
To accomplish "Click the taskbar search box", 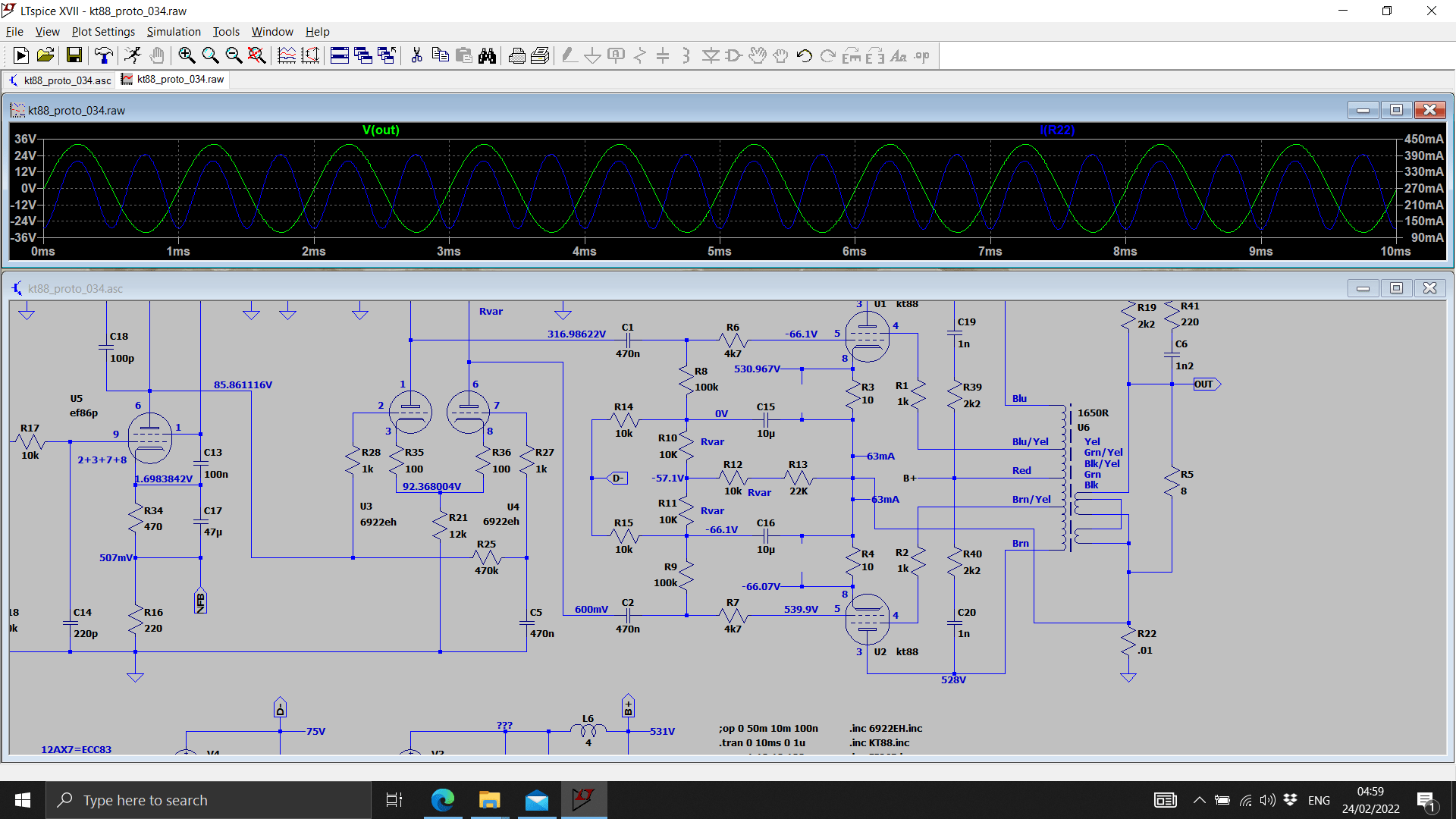I will (209, 800).
